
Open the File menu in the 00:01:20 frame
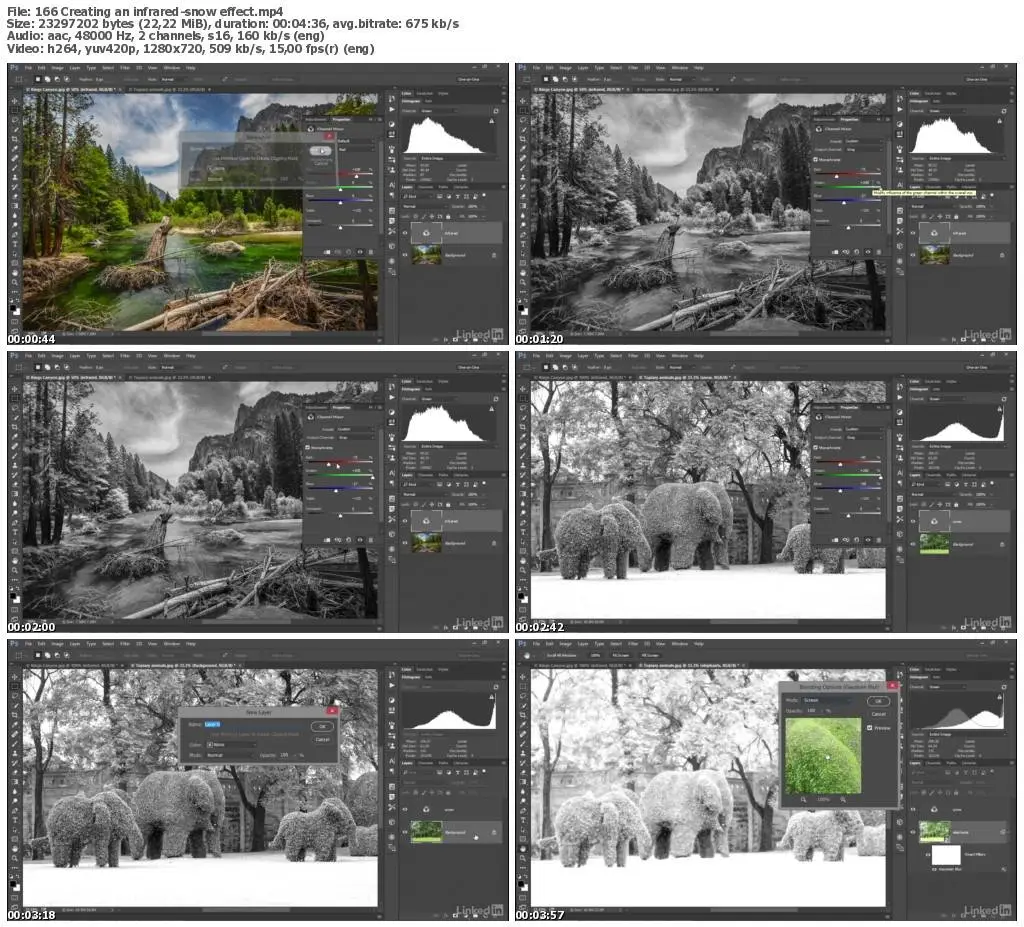(536, 68)
